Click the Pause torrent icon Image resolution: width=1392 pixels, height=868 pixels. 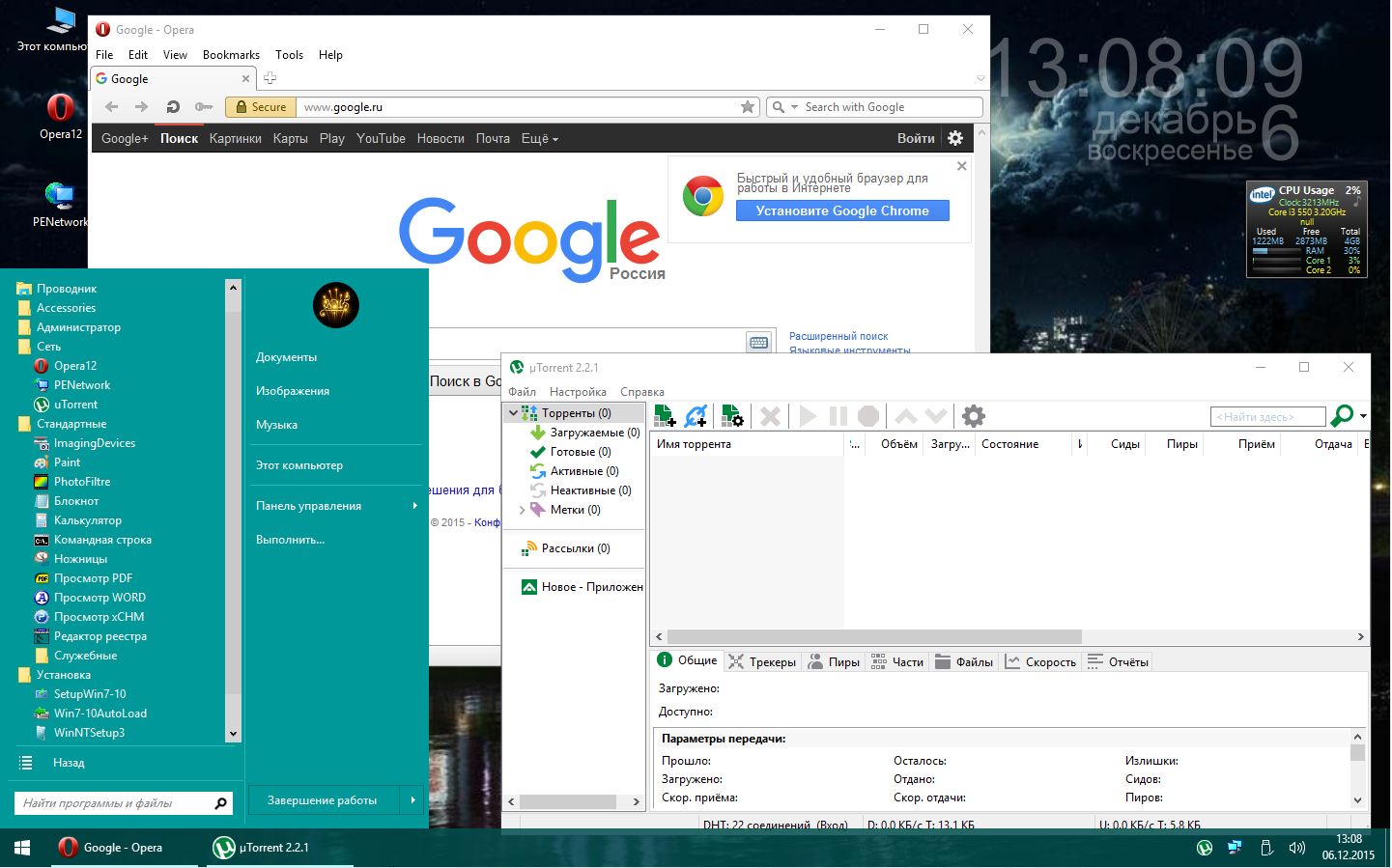click(838, 416)
